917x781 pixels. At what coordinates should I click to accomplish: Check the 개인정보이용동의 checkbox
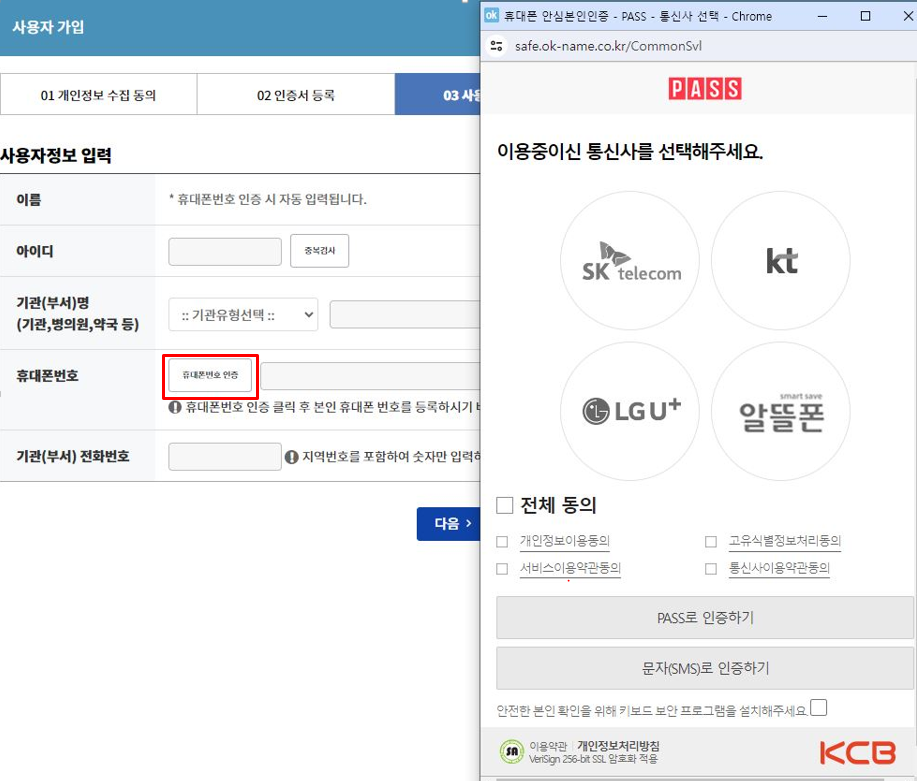(x=502, y=542)
